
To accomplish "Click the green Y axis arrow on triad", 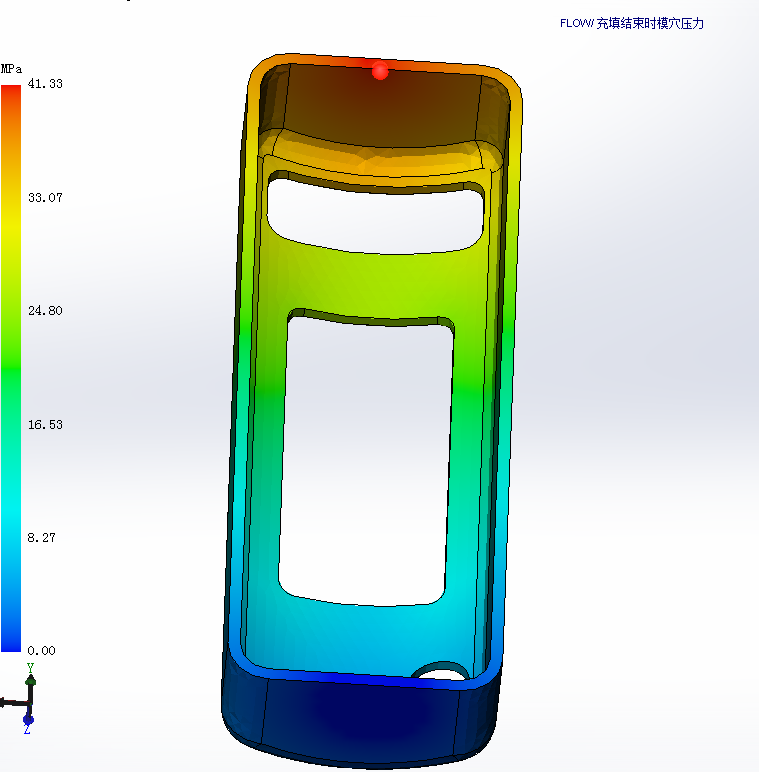I will pyautogui.click(x=30, y=679).
